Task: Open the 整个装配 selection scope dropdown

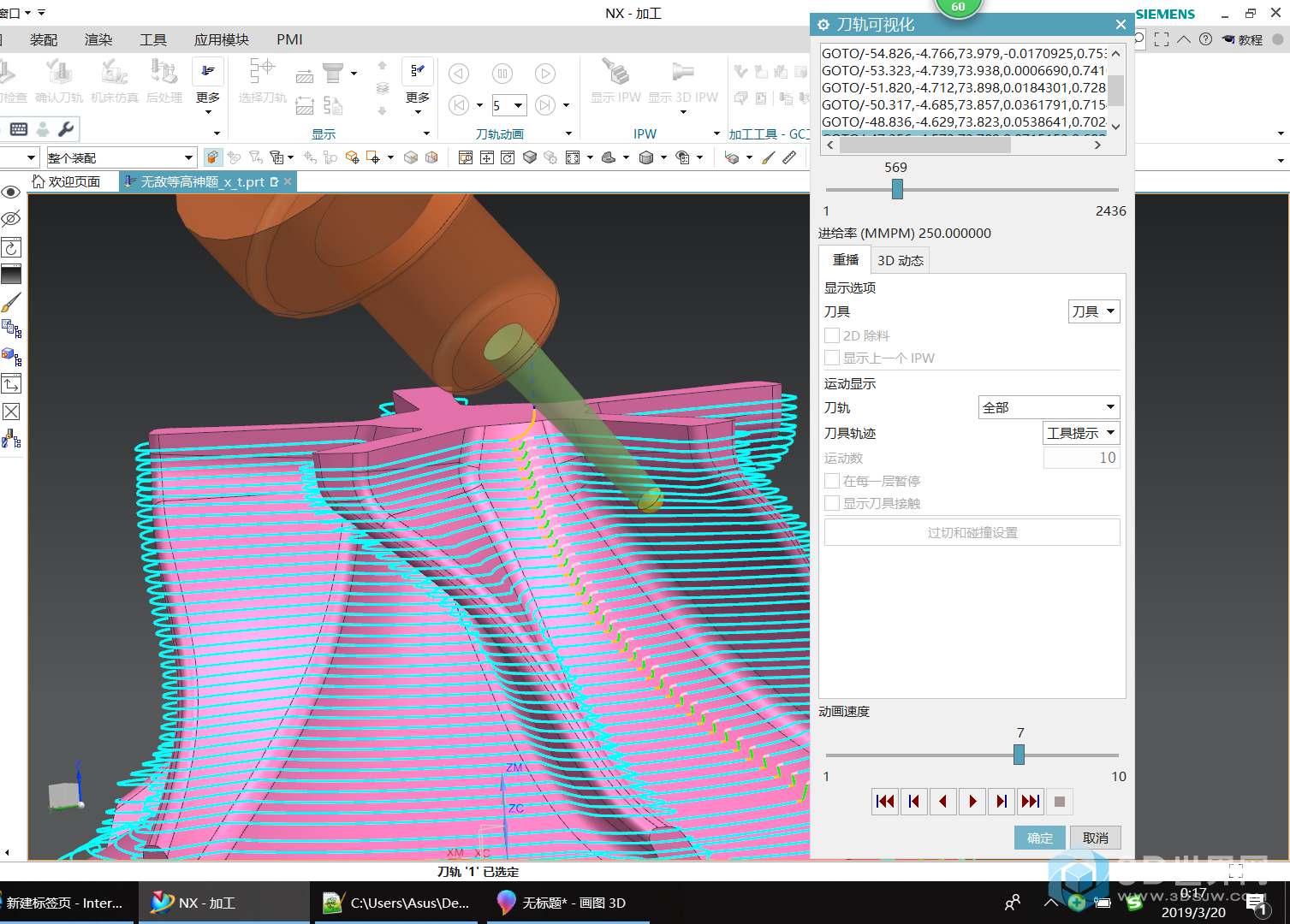Action: click(x=121, y=157)
